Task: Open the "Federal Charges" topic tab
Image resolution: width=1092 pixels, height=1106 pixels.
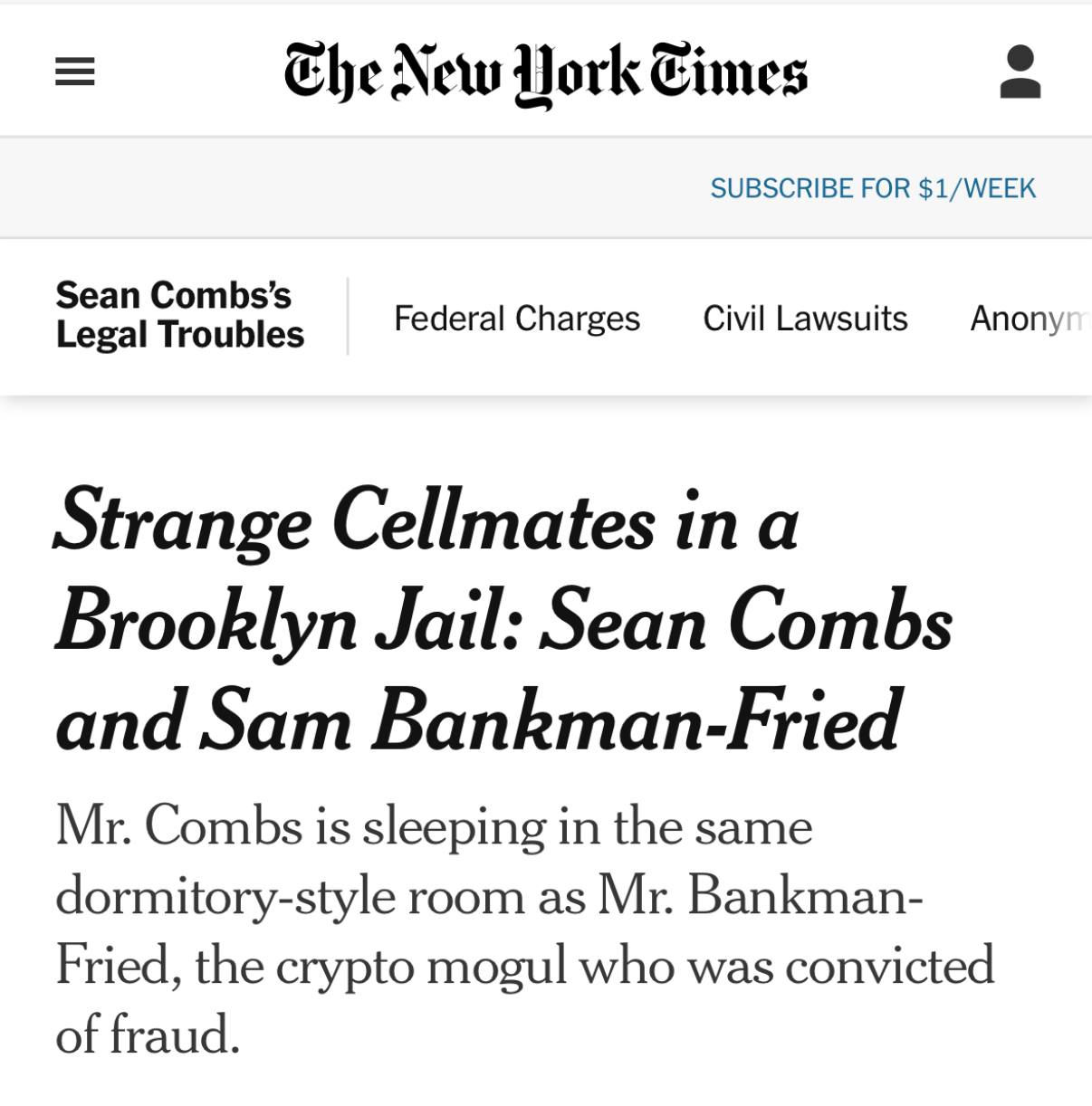Action: 516,319
